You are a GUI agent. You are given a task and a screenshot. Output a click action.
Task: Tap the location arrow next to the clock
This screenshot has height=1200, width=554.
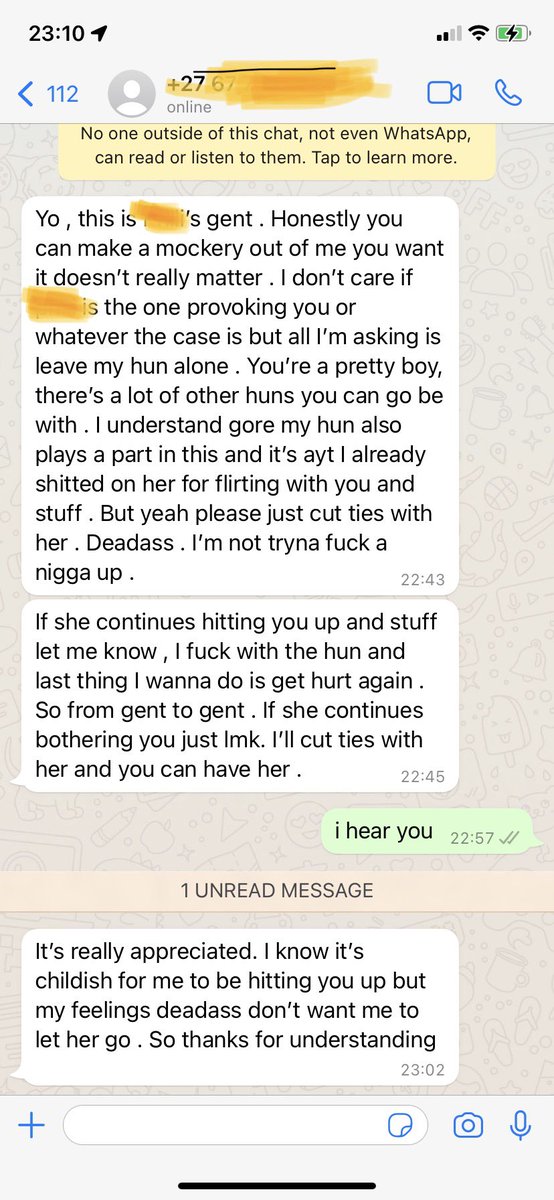pyautogui.click(x=100, y=33)
